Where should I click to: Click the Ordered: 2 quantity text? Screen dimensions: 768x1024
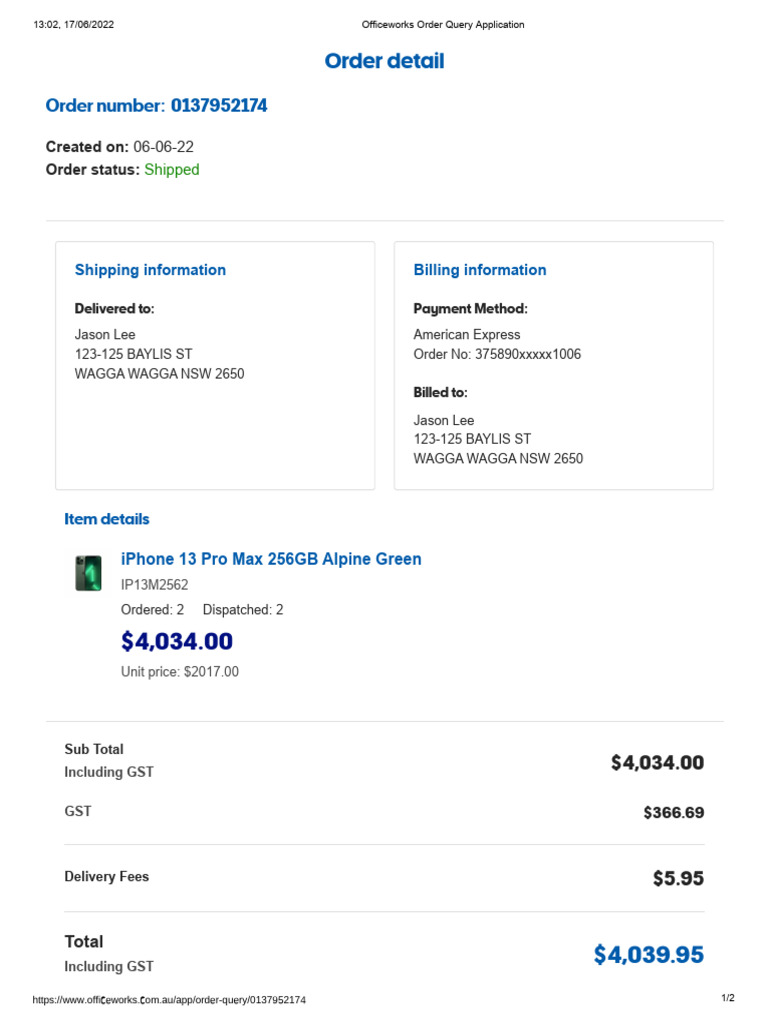point(152,609)
